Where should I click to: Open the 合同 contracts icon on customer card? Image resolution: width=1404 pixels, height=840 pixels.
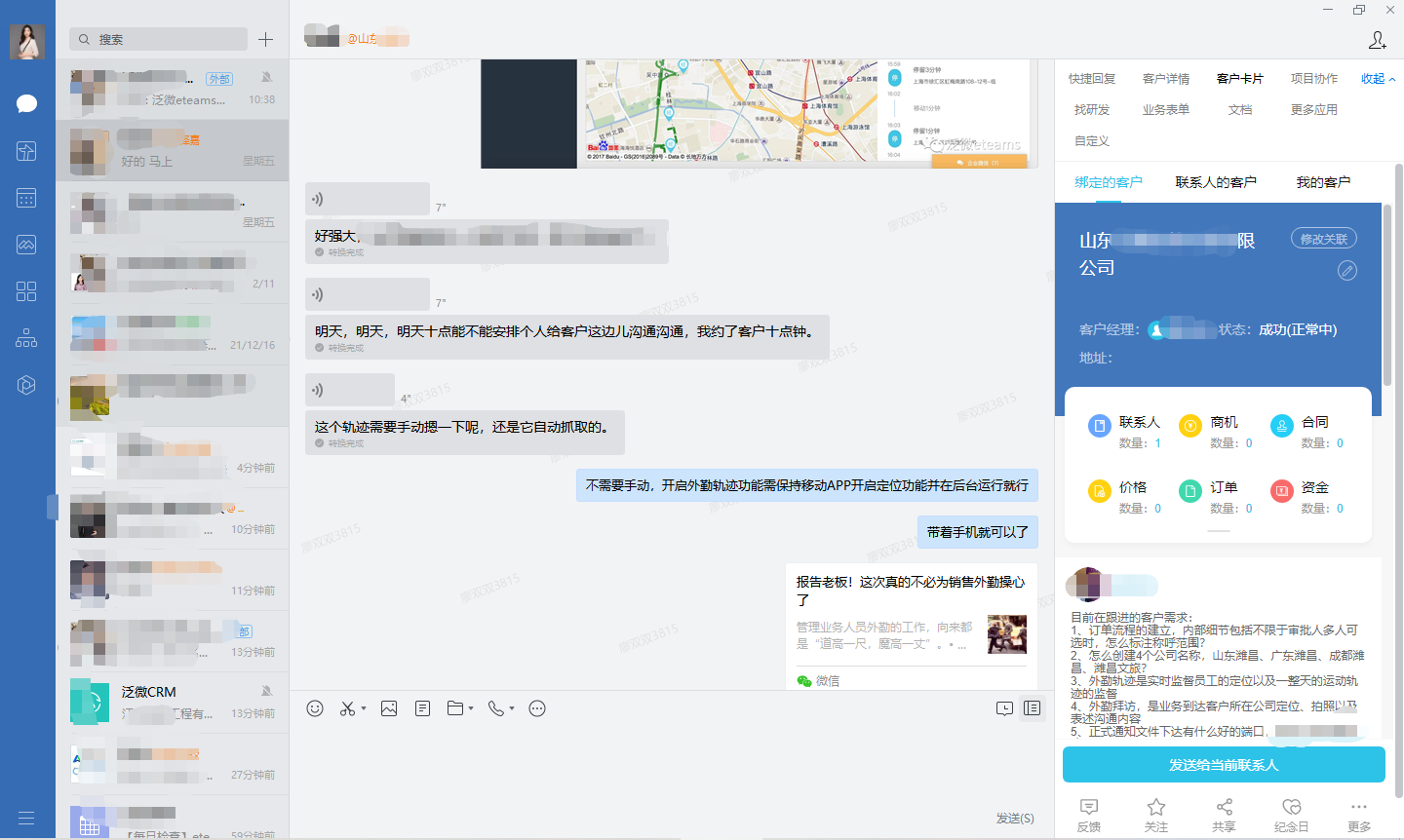pyautogui.click(x=1280, y=425)
